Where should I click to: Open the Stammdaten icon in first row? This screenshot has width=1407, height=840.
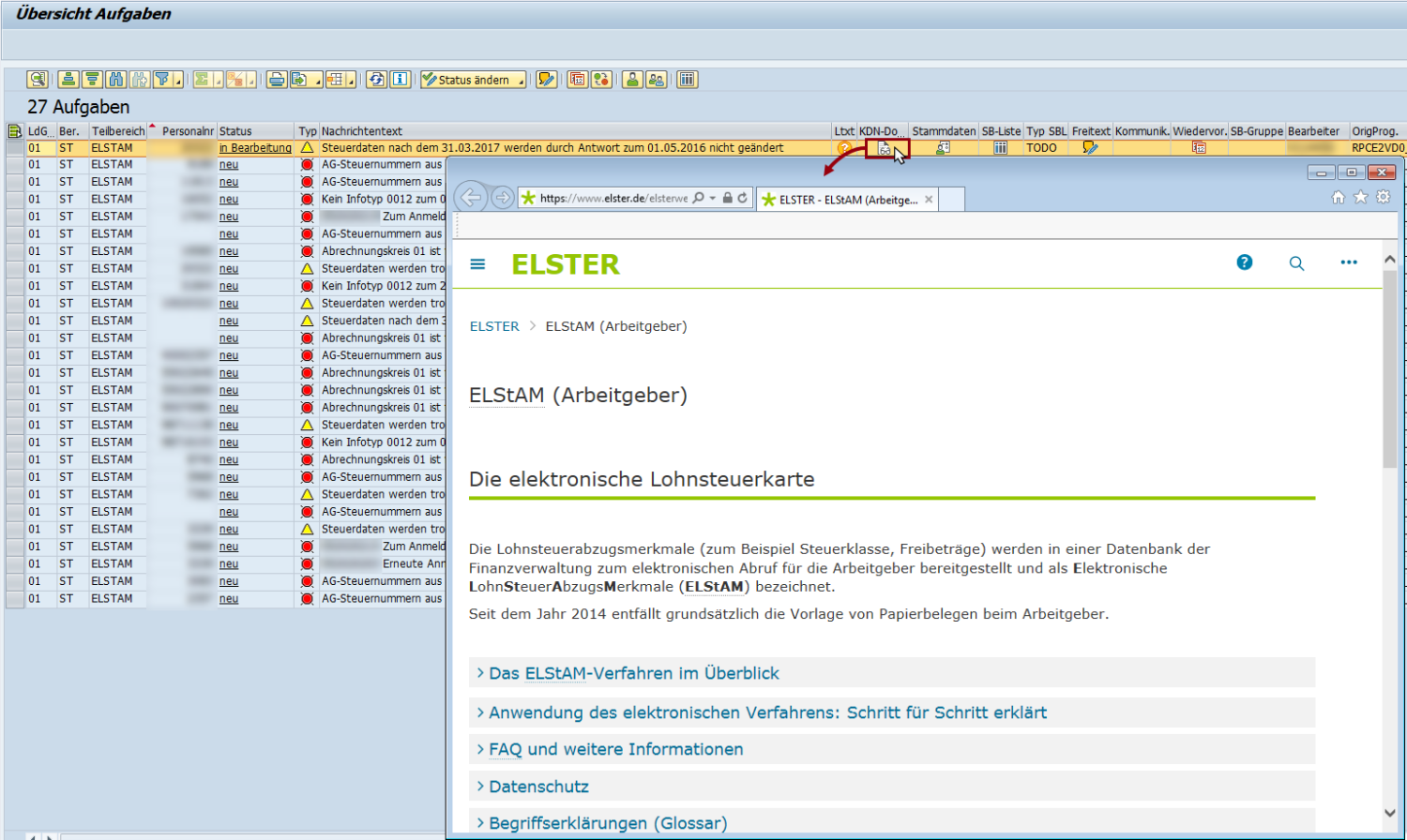(x=943, y=148)
